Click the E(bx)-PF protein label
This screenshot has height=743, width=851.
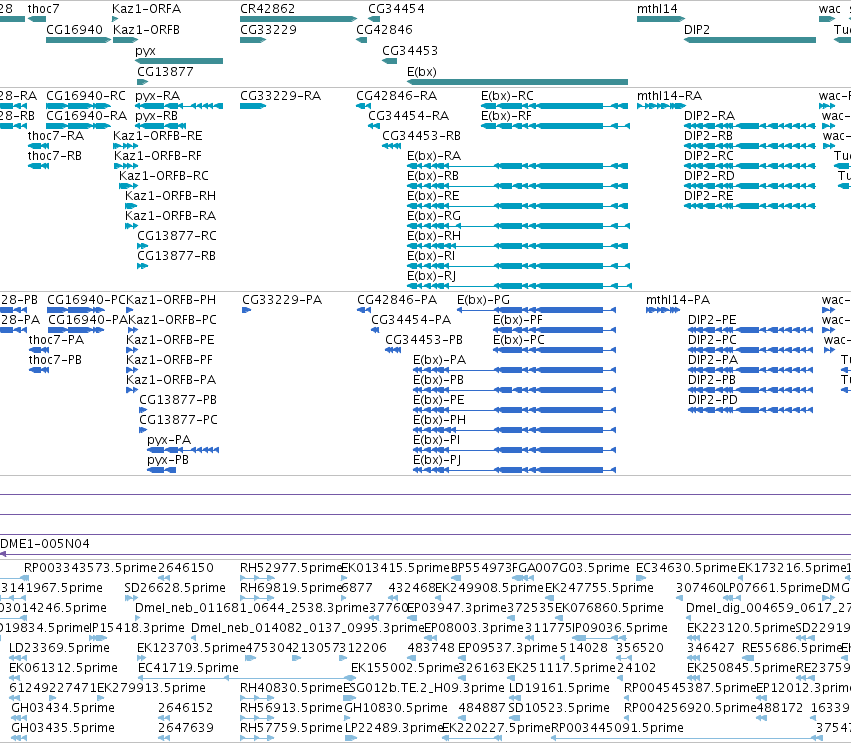click(518, 320)
